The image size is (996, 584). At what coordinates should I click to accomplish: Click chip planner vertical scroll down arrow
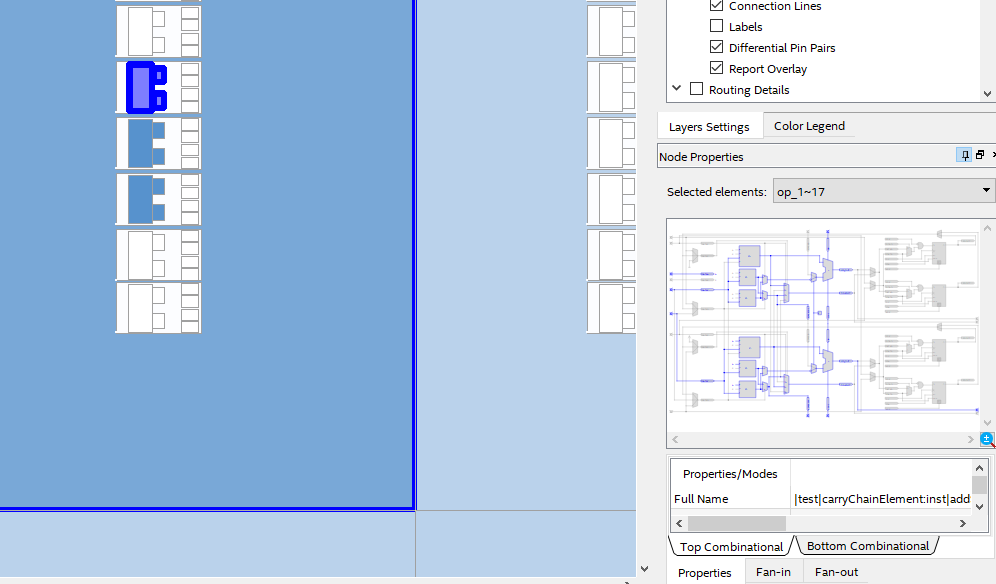[644, 569]
